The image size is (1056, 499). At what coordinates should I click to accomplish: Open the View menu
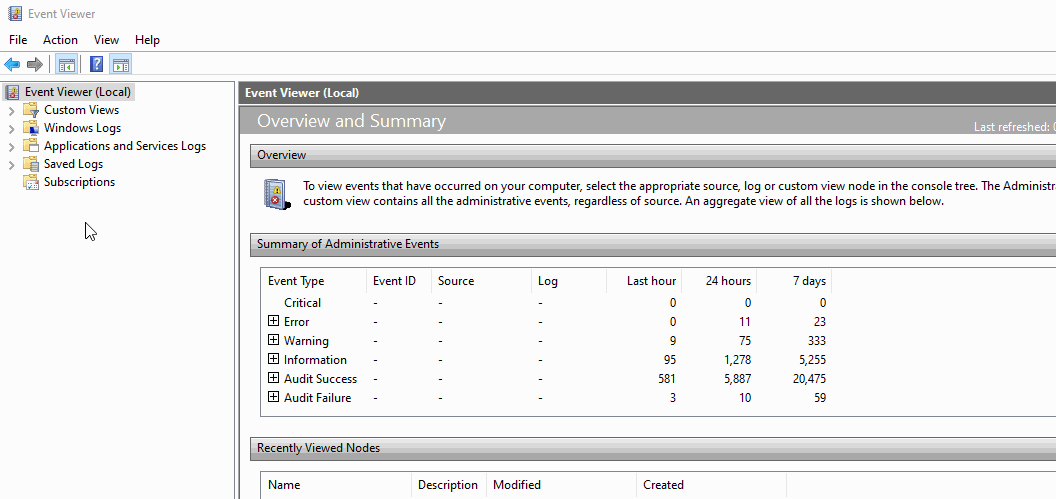pyautogui.click(x=106, y=40)
